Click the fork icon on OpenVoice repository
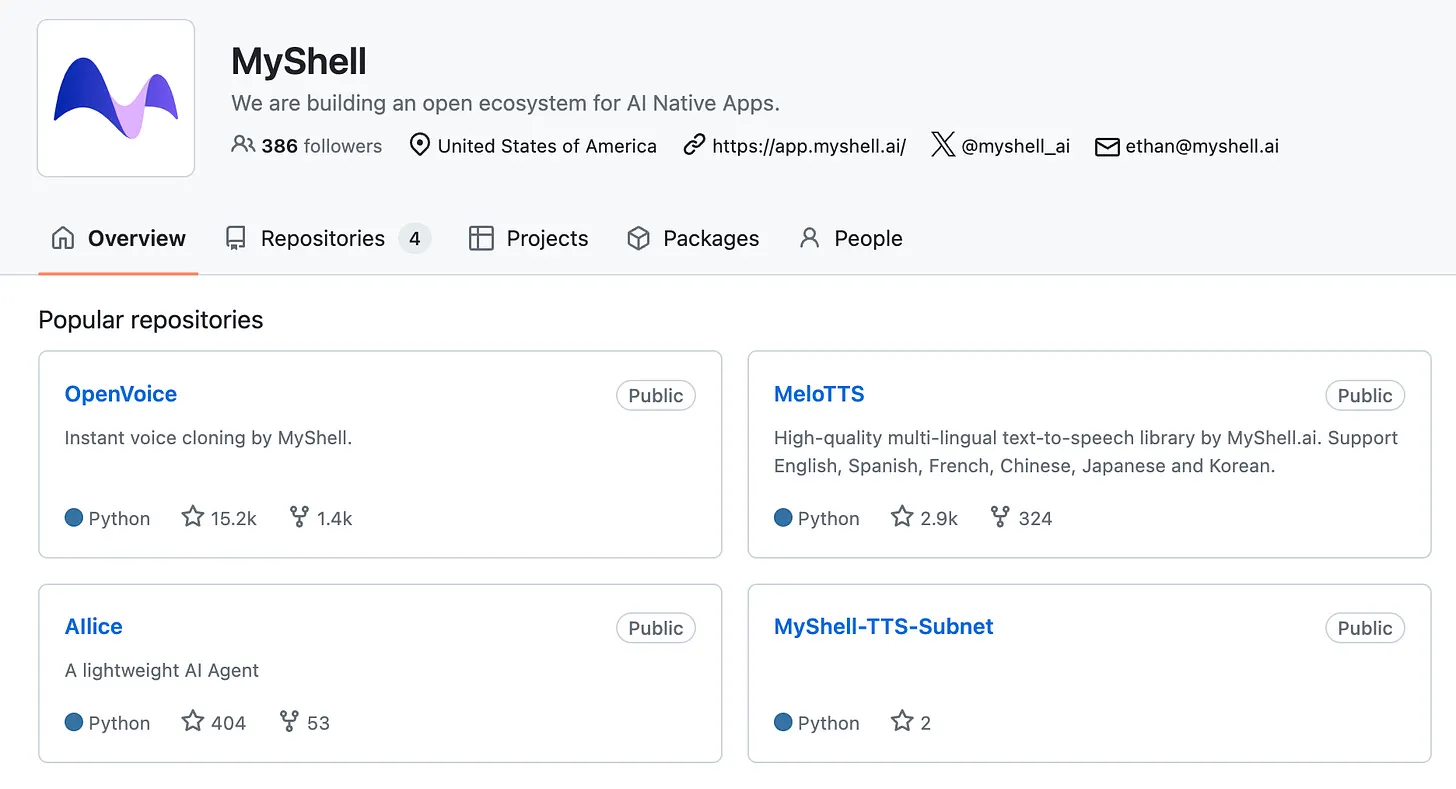Image resolution: width=1456 pixels, height=789 pixels. (x=299, y=517)
